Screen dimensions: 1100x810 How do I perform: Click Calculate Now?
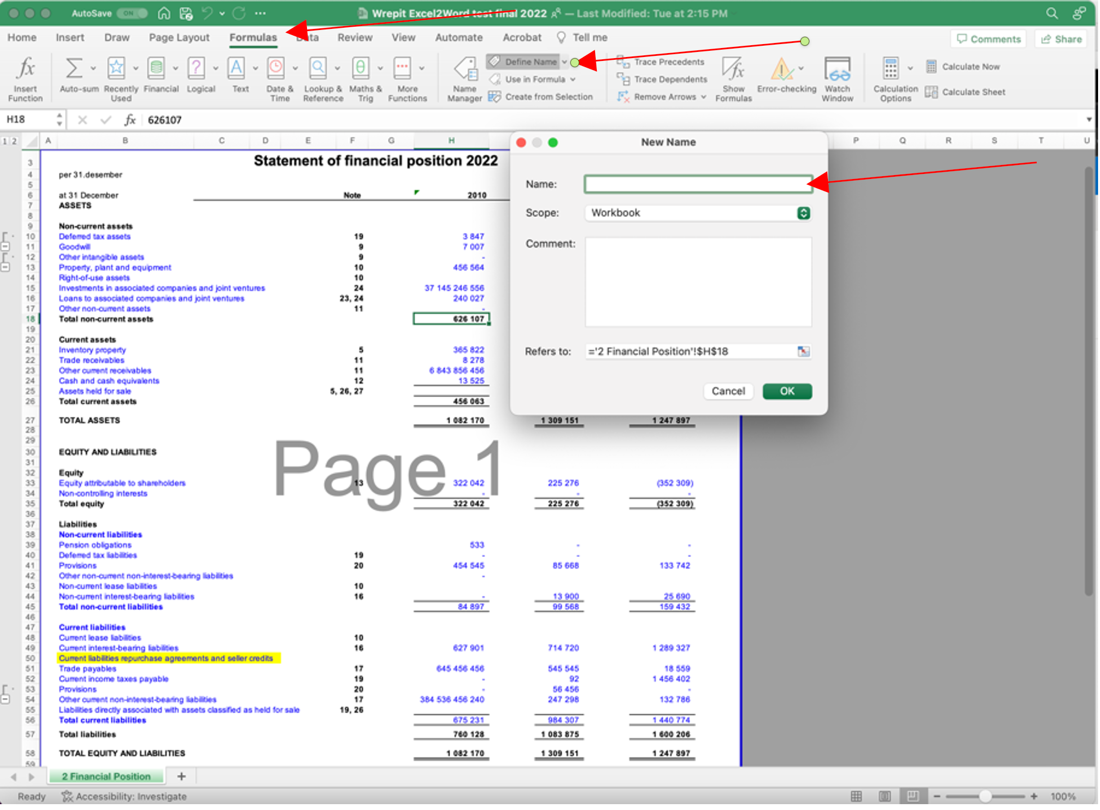tap(962, 67)
